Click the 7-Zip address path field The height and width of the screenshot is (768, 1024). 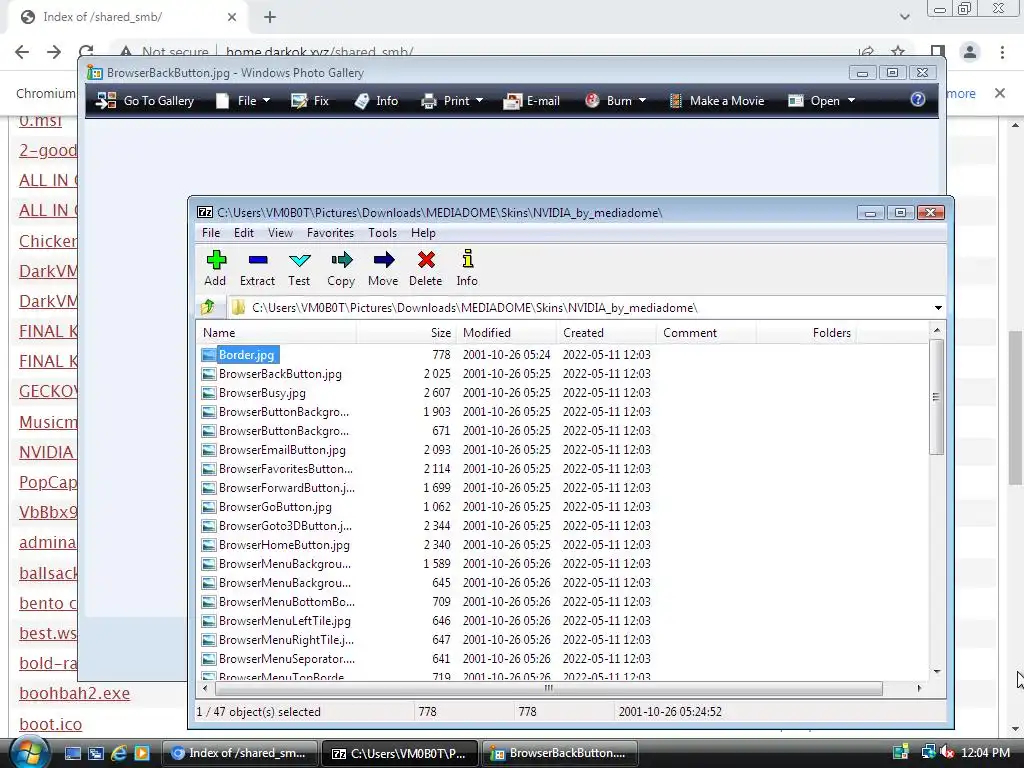(x=580, y=308)
